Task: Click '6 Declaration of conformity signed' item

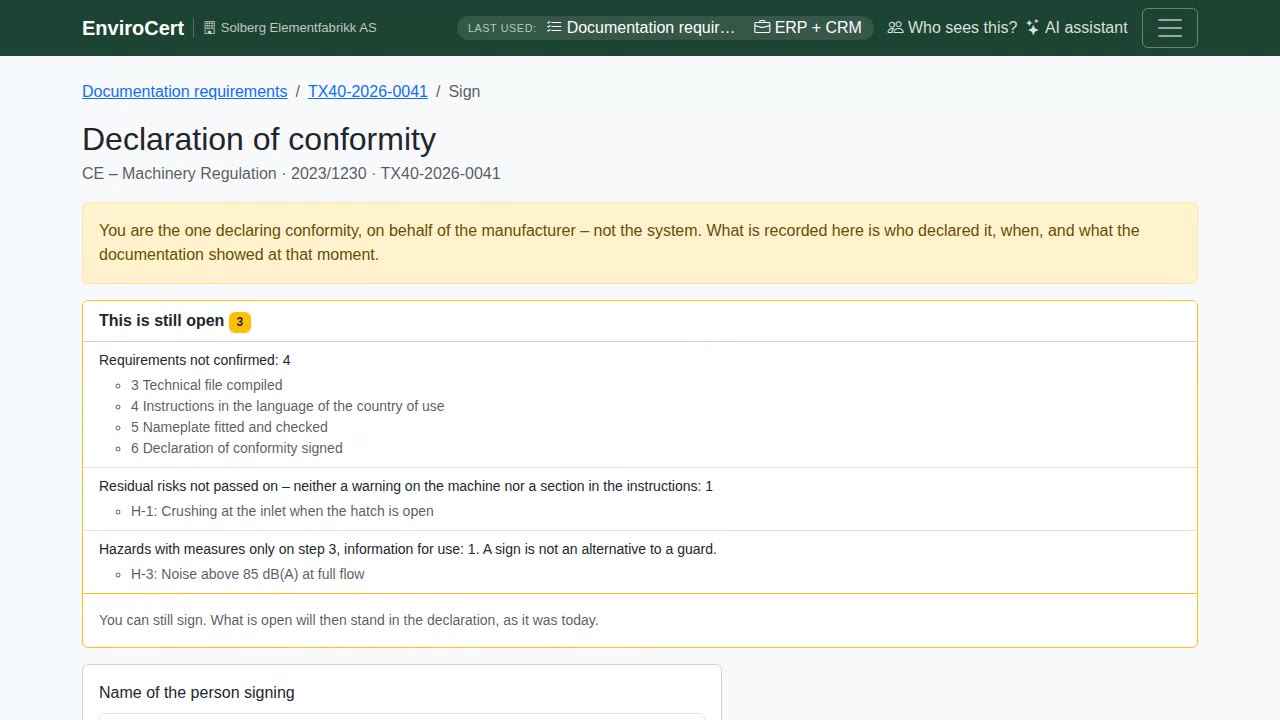Action: [237, 448]
